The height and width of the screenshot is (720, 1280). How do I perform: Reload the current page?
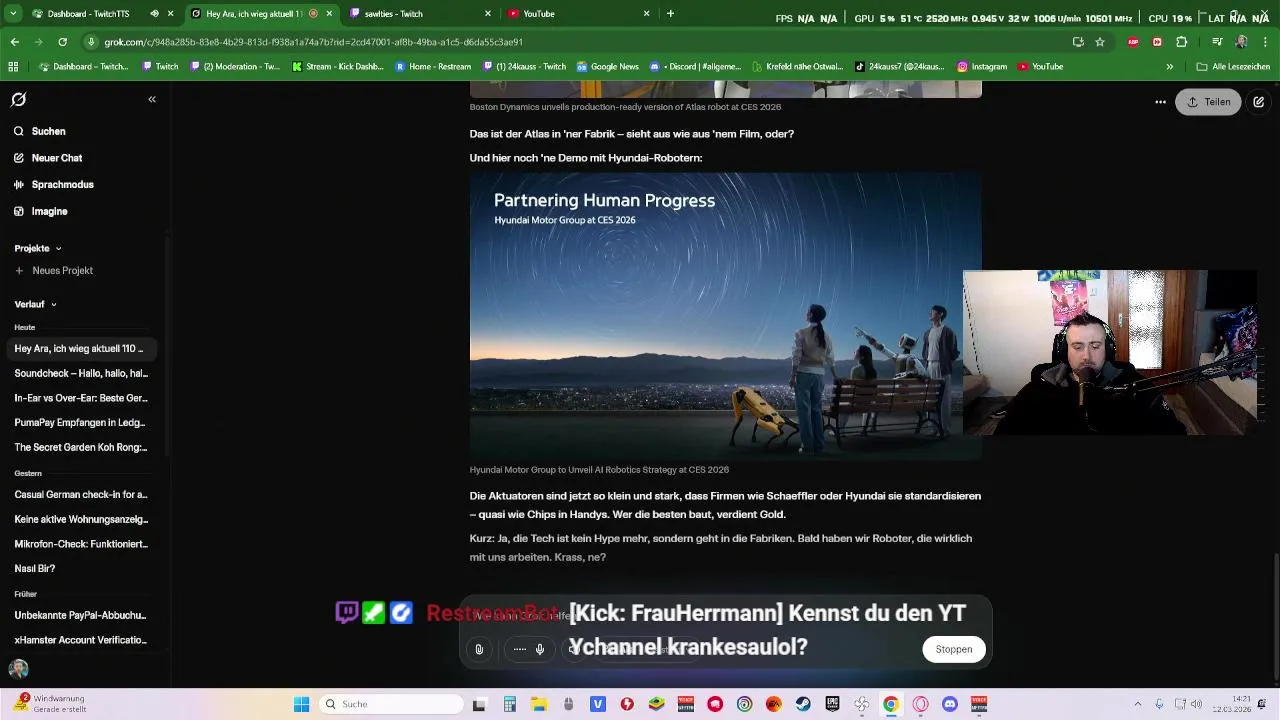coord(62,42)
